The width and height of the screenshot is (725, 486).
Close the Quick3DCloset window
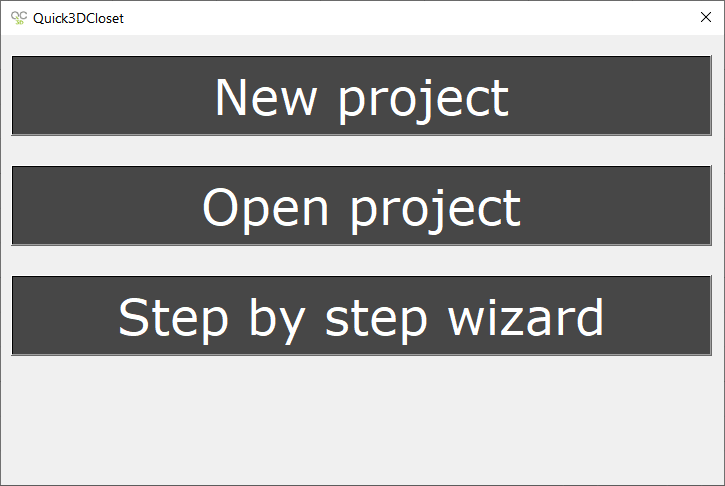point(706,18)
